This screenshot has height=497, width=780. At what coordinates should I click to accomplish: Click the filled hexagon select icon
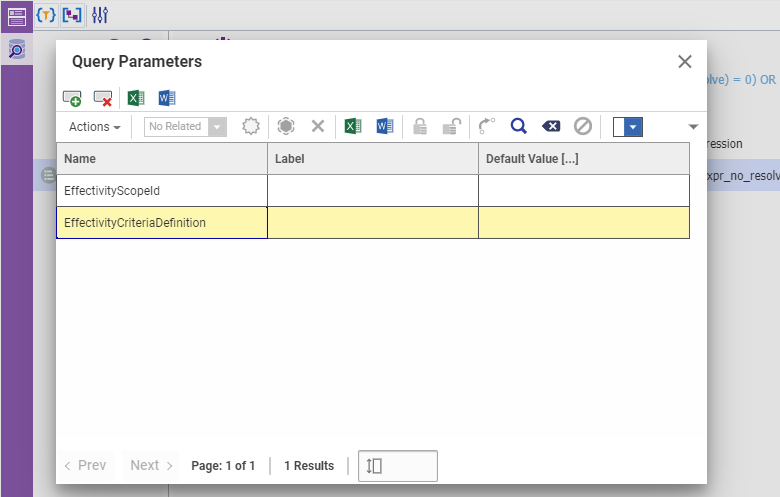286,126
